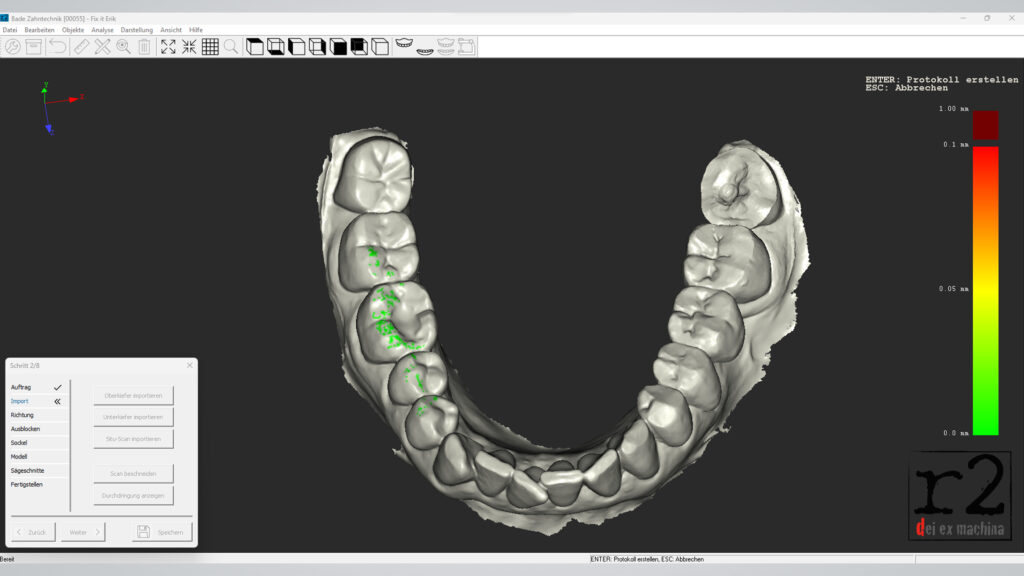This screenshot has height=576, width=1024.
Task: Open the Analyse menu
Action: tap(102, 30)
